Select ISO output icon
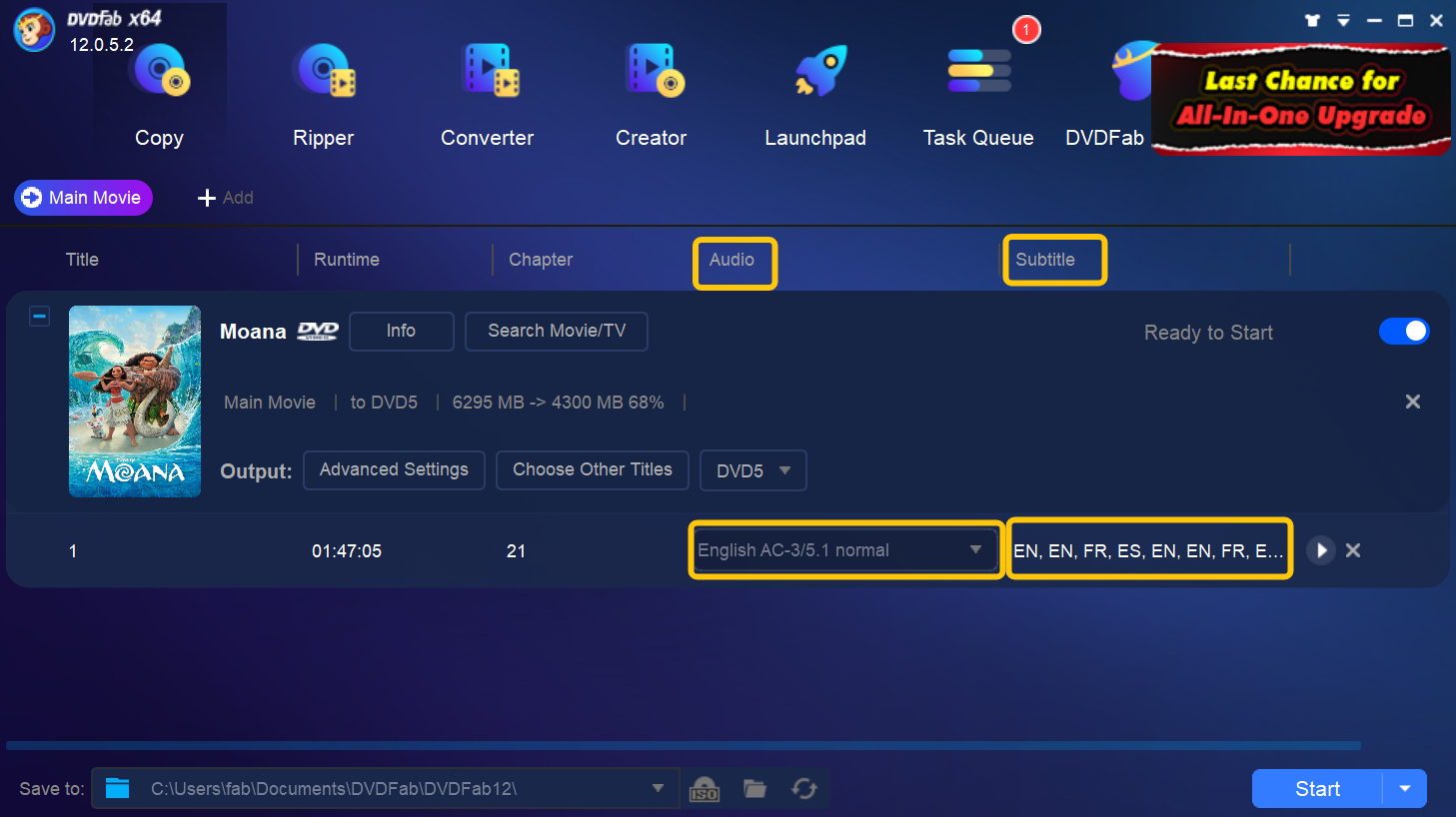The height and width of the screenshot is (817, 1456). (705, 789)
